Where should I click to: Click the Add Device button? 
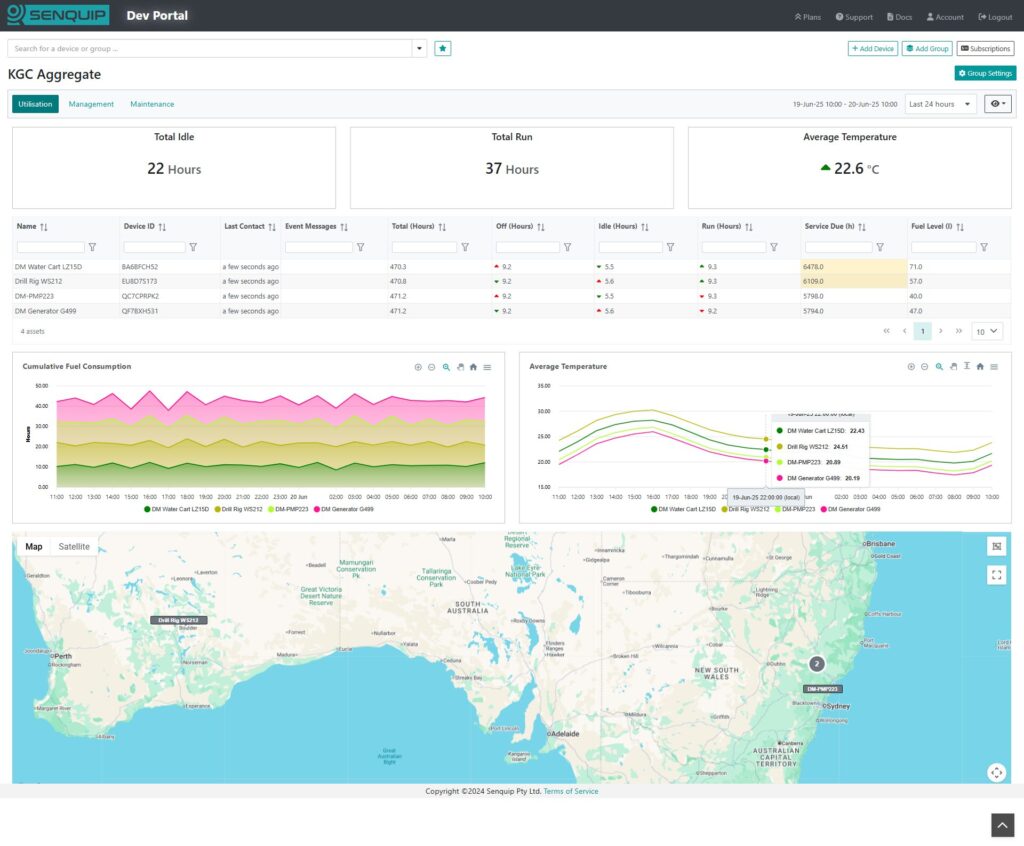tap(872, 48)
